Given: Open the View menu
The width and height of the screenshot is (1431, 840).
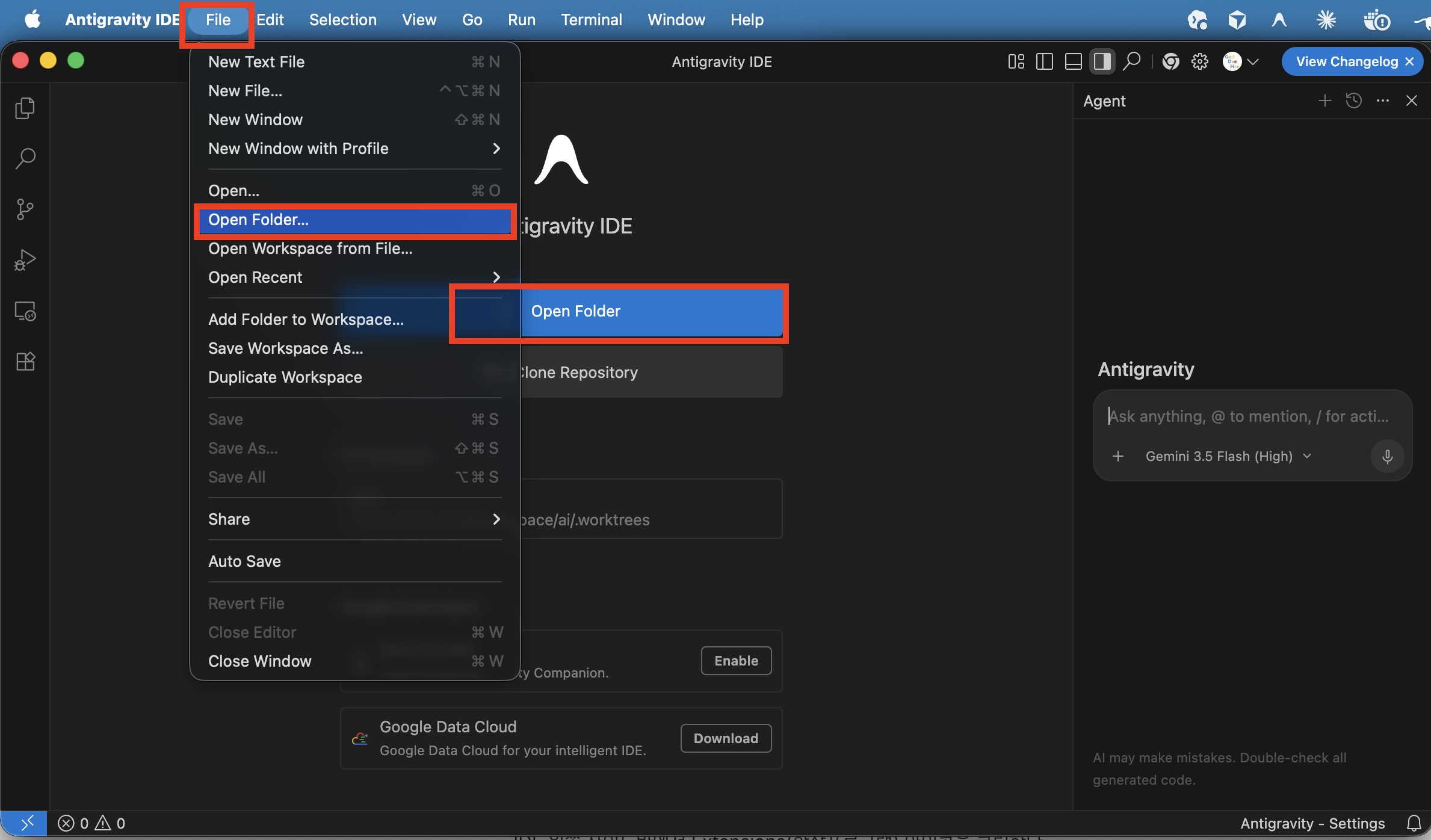Looking at the screenshot, I should [419, 20].
